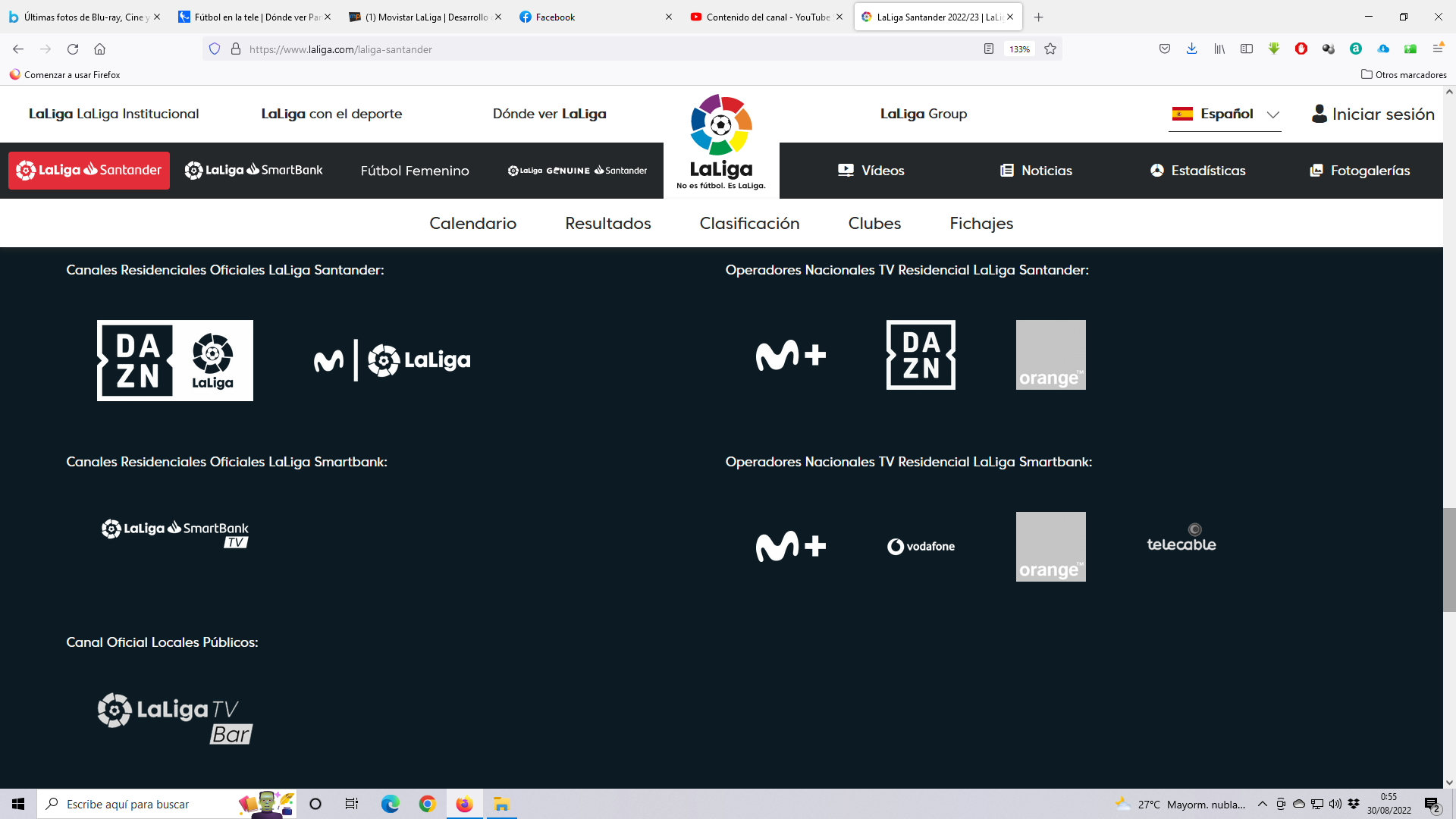Click the Vodafone operator logo
This screenshot has width=1456, height=819.
coord(921,546)
